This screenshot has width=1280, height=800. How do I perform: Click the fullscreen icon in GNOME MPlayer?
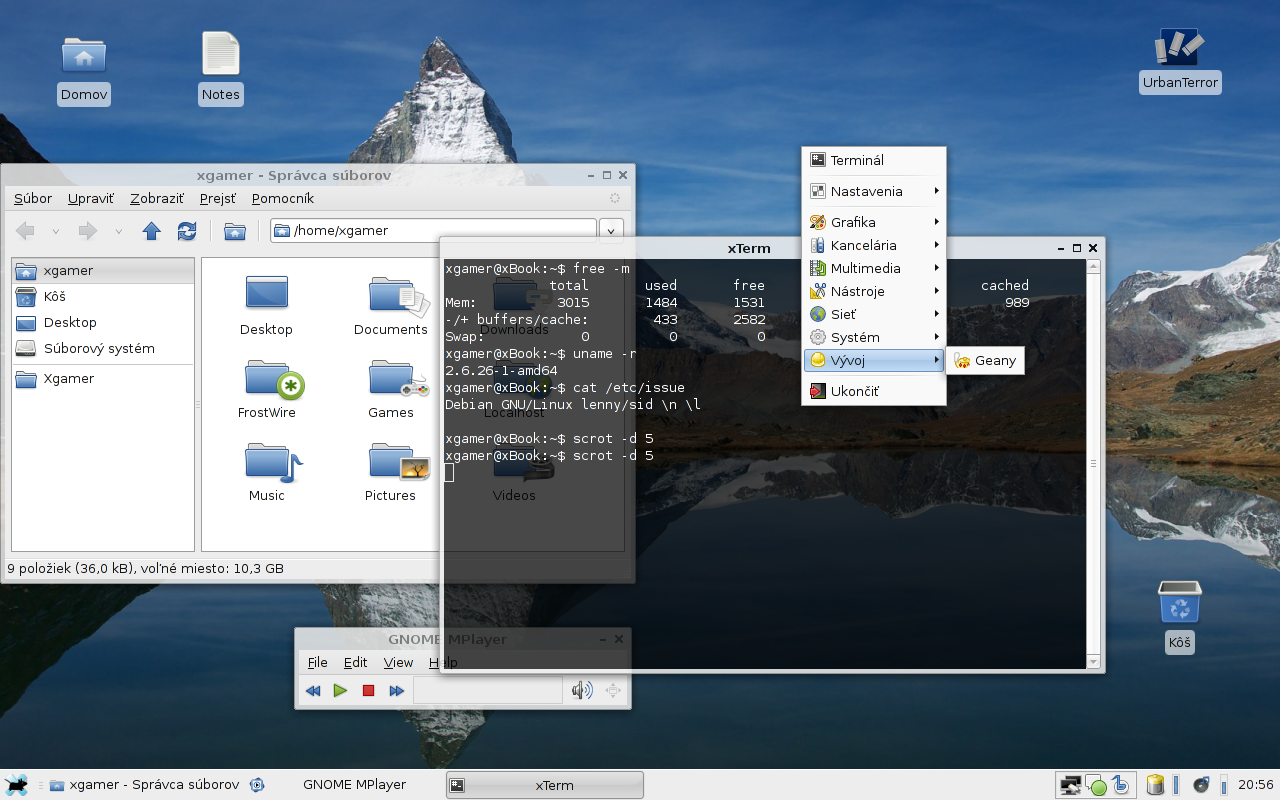click(614, 690)
